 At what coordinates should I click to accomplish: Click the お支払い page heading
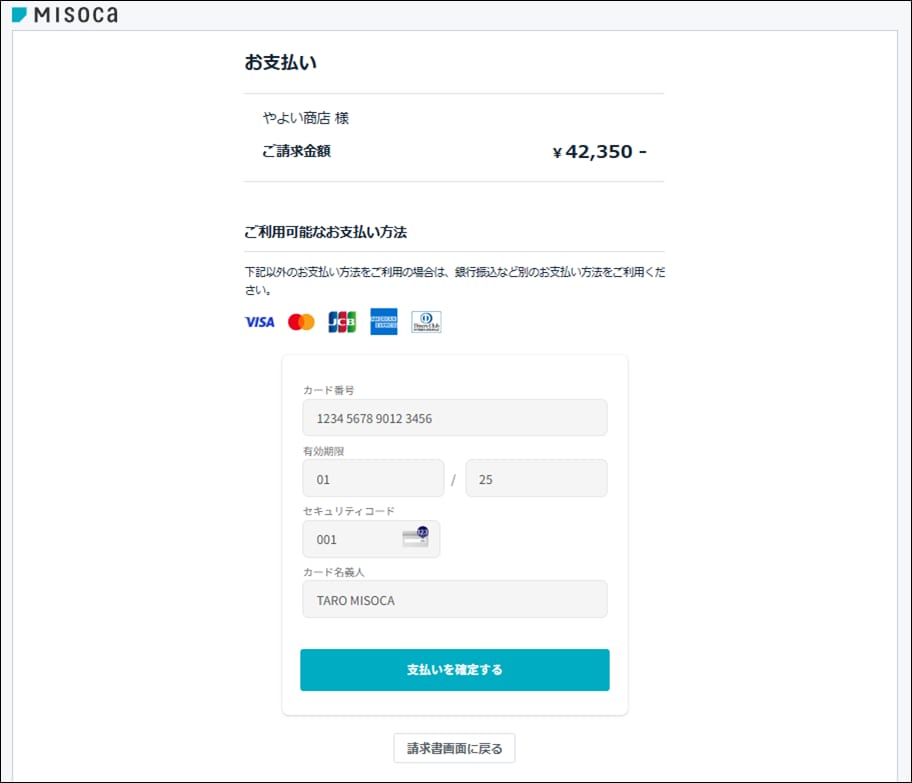[x=281, y=62]
